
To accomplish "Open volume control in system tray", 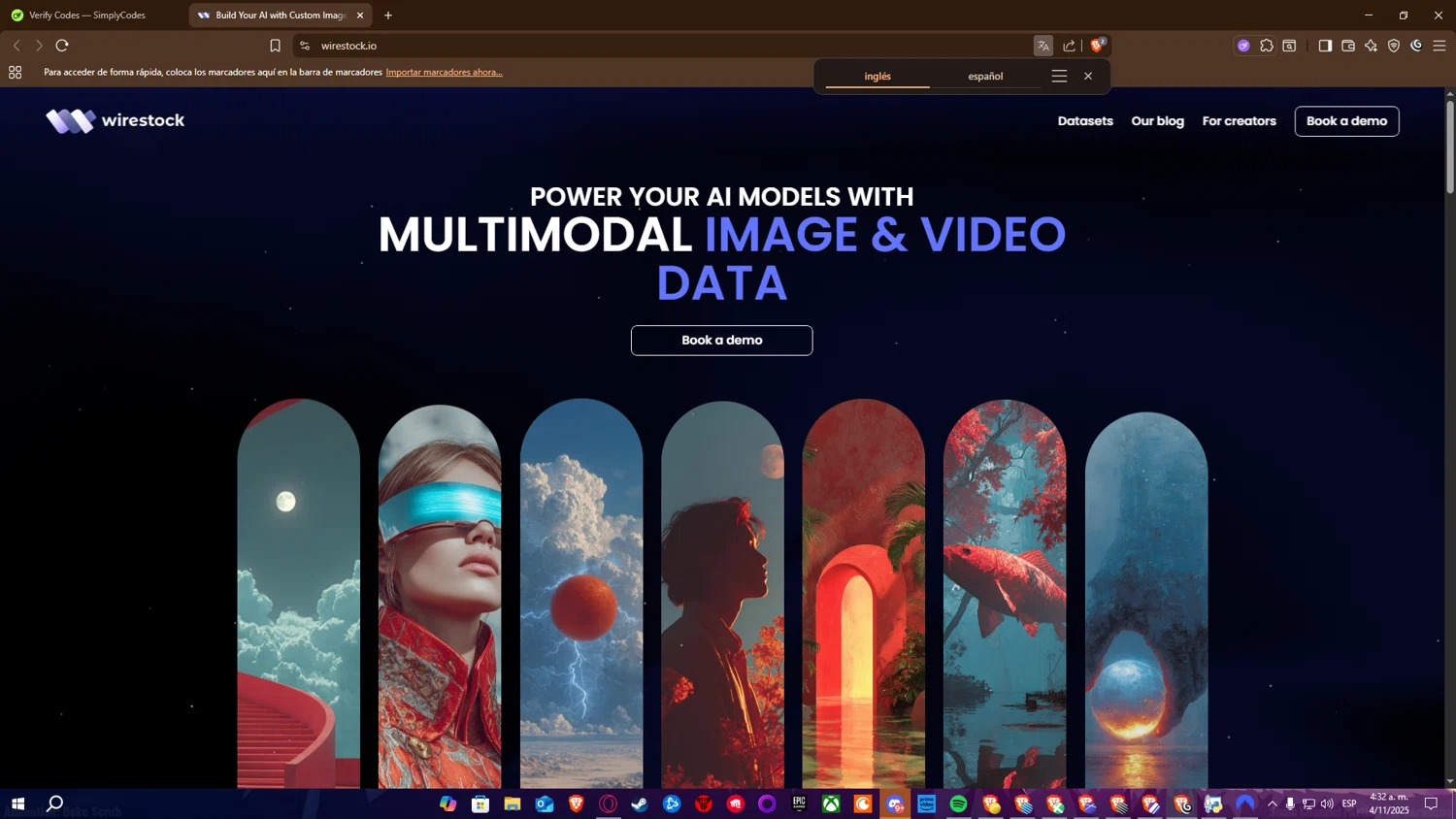I will pos(1327,803).
